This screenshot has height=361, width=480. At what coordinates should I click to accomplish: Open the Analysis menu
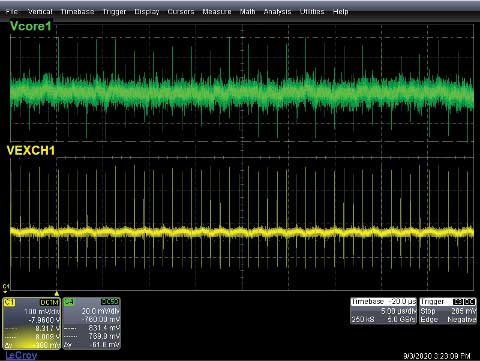coord(277,12)
